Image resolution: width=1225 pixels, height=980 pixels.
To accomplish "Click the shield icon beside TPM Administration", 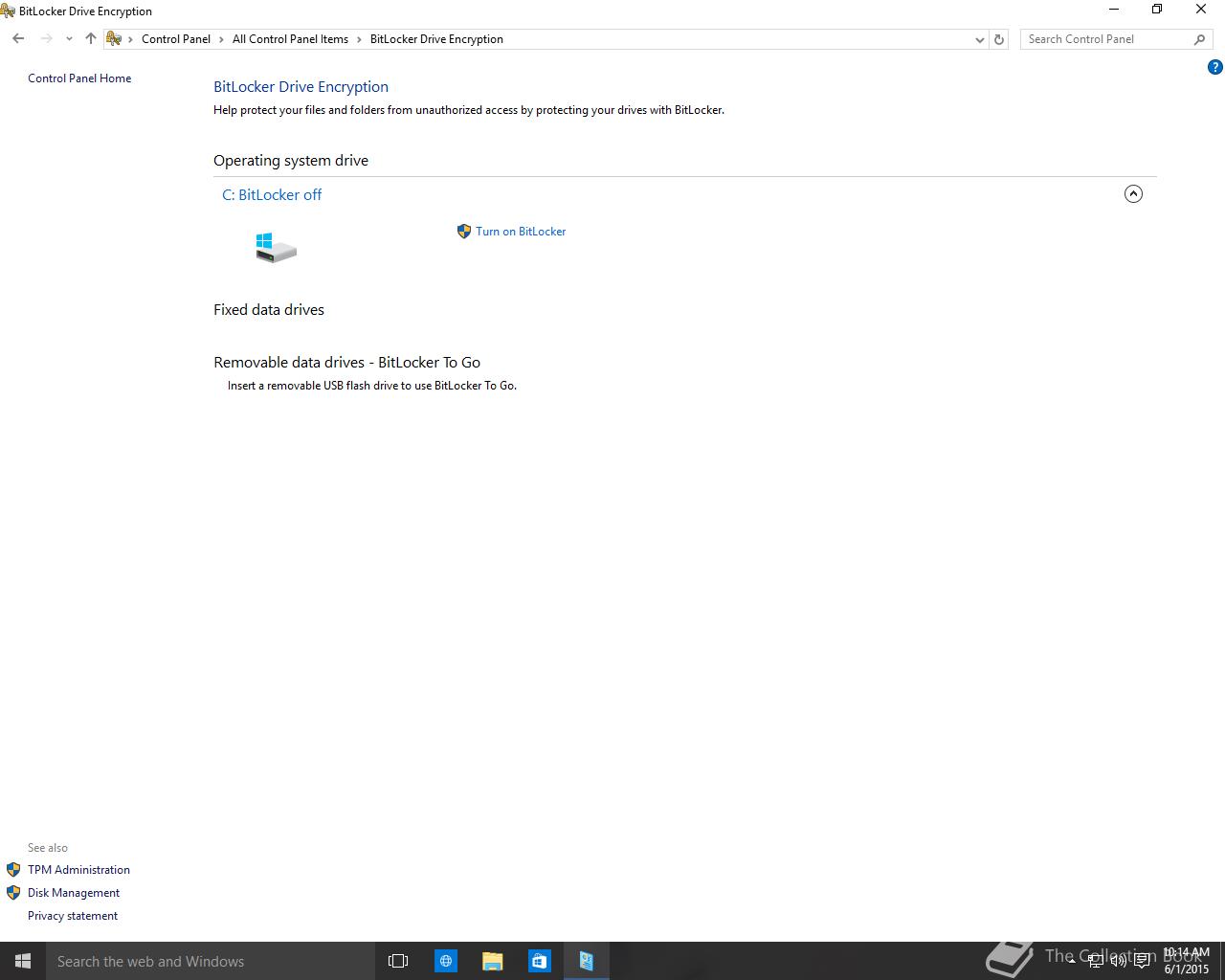I will click(x=13, y=870).
